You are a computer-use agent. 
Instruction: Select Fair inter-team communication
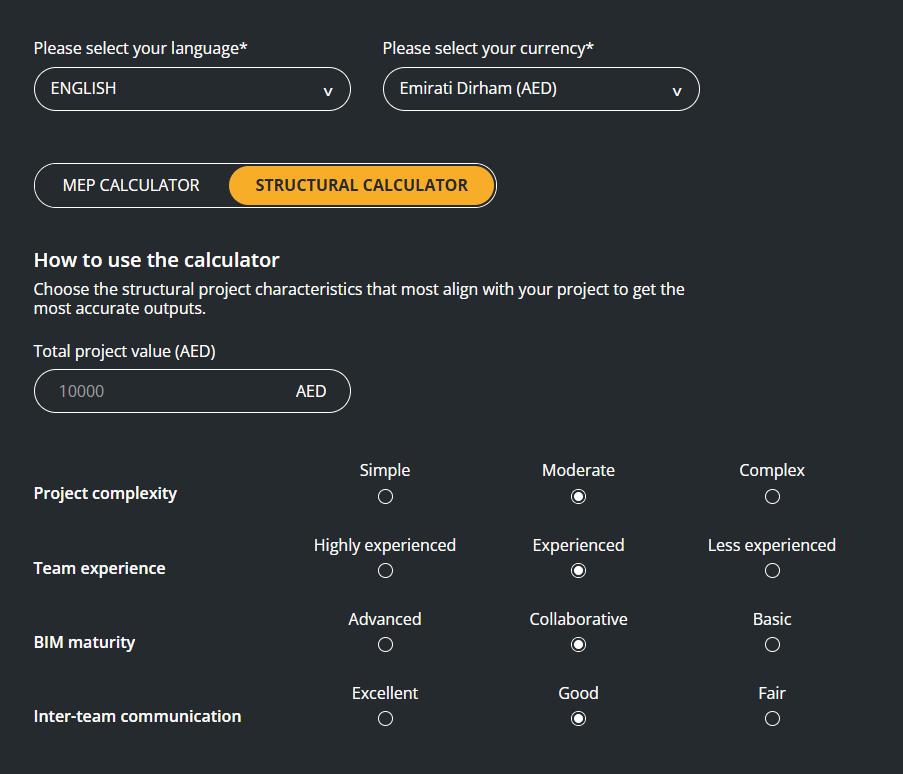point(772,719)
